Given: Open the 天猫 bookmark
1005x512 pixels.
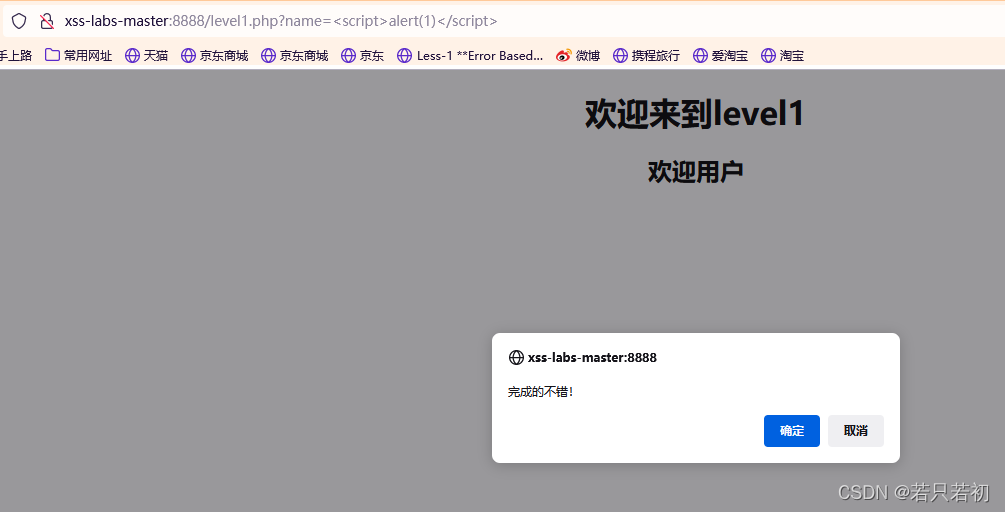Looking at the screenshot, I should pyautogui.click(x=147, y=56).
